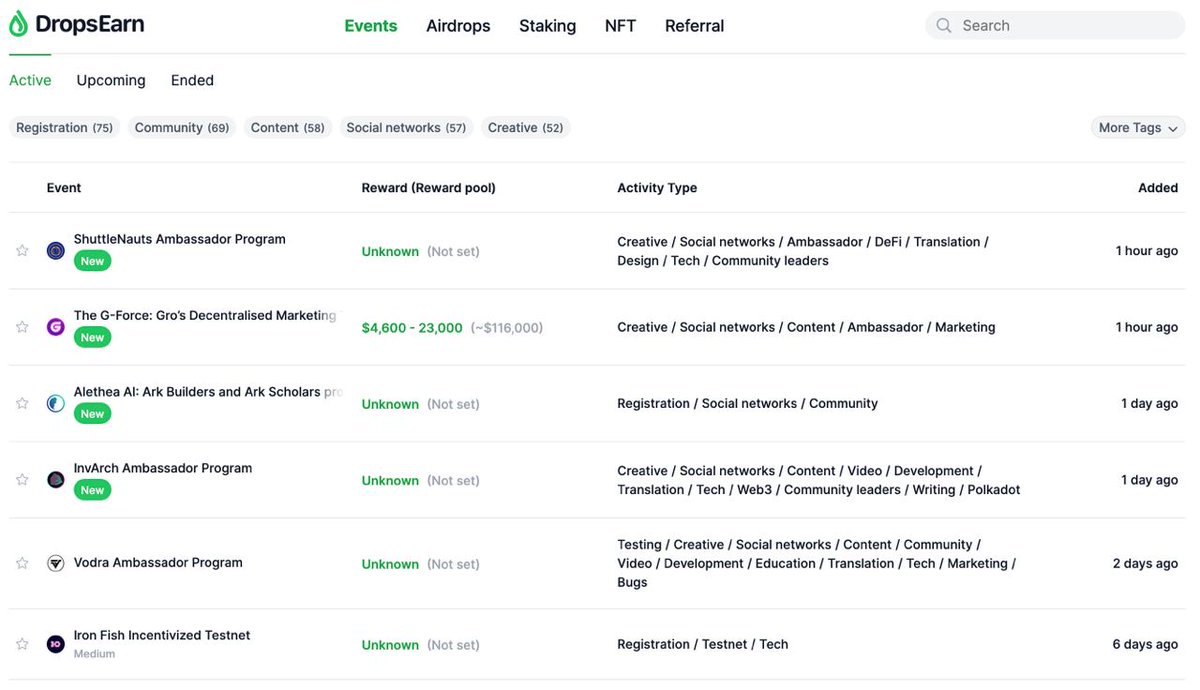
Task: Open the Airdrops navigation menu
Action: 458,26
